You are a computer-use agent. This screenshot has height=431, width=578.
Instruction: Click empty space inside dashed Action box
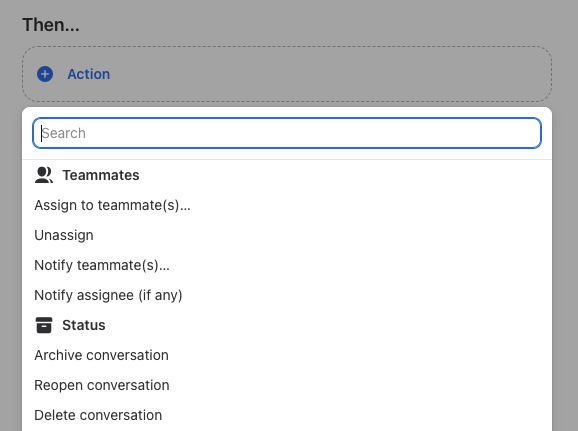click(x=332, y=74)
